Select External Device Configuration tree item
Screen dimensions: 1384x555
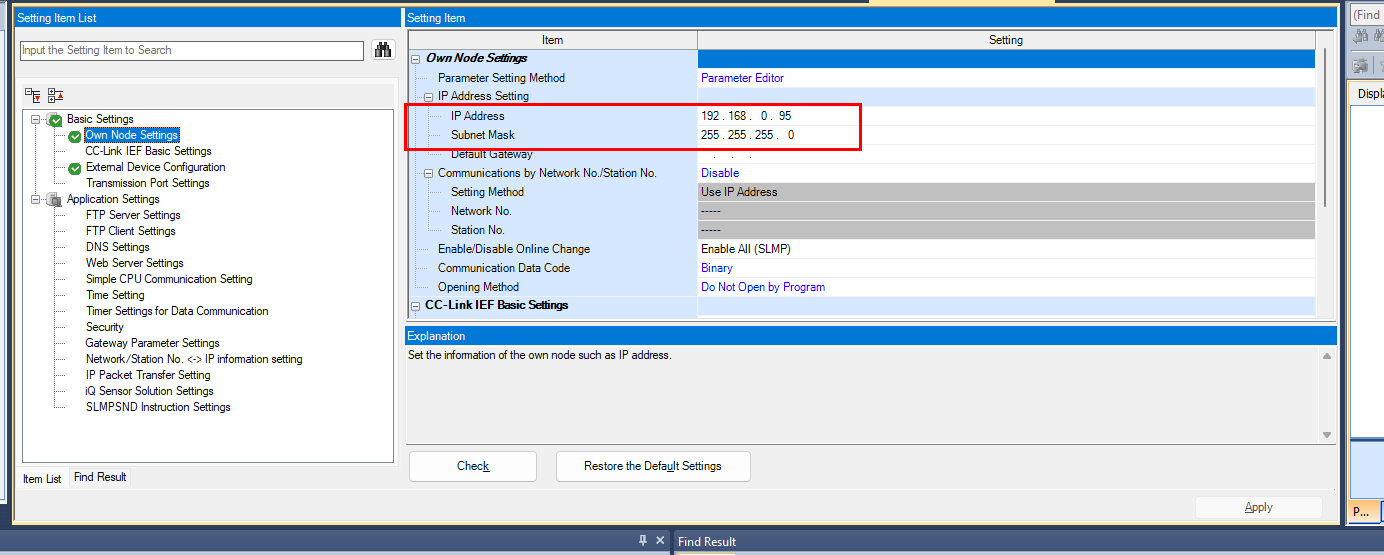155,168
